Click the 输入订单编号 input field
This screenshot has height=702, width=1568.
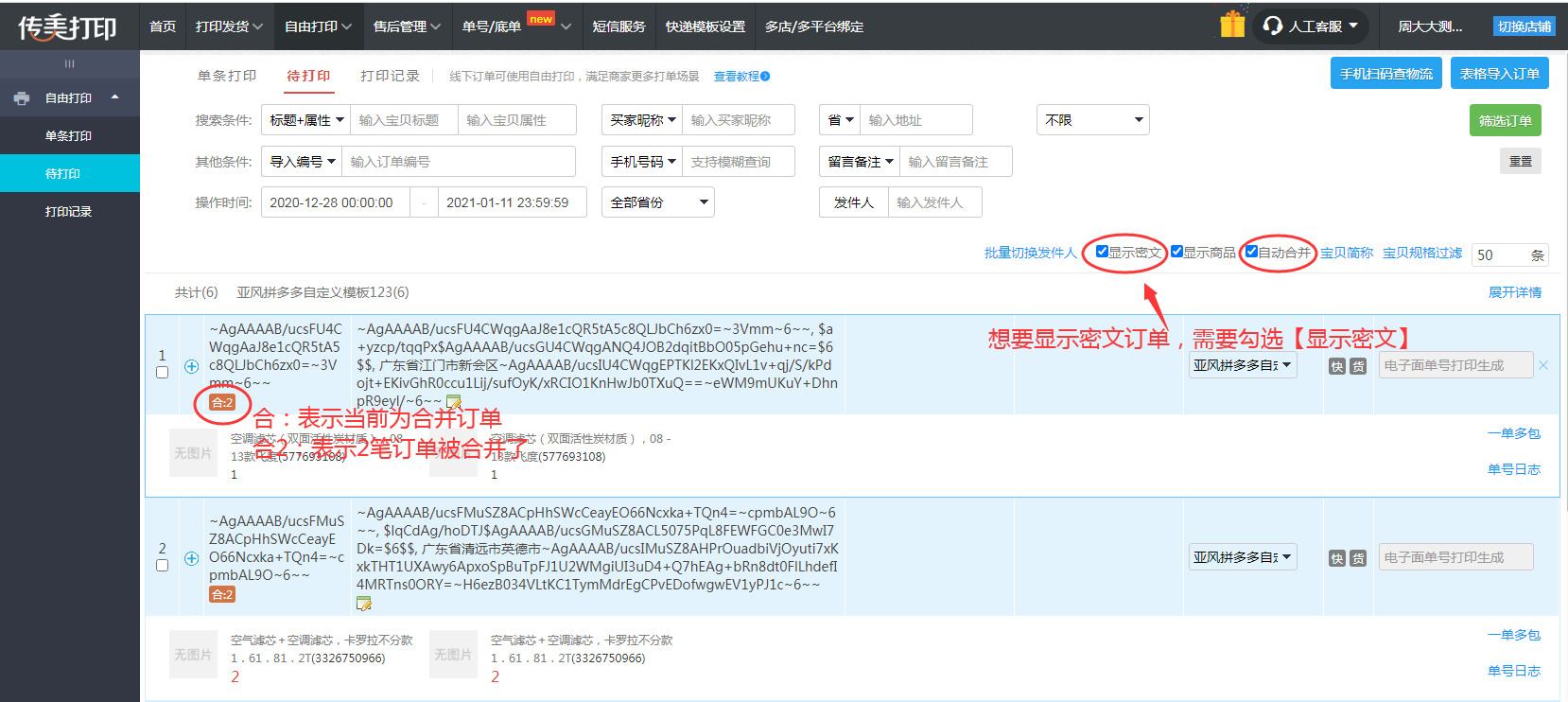458,162
